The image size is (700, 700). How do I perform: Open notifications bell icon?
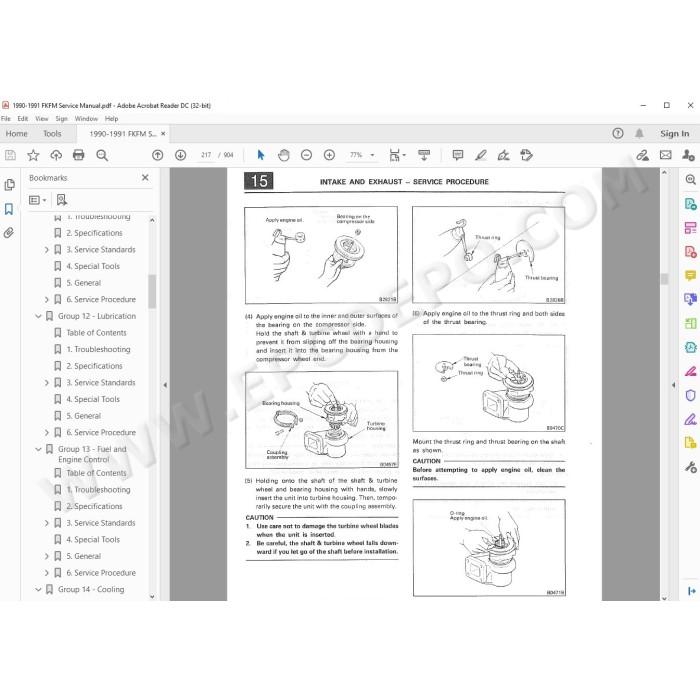click(639, 133)
